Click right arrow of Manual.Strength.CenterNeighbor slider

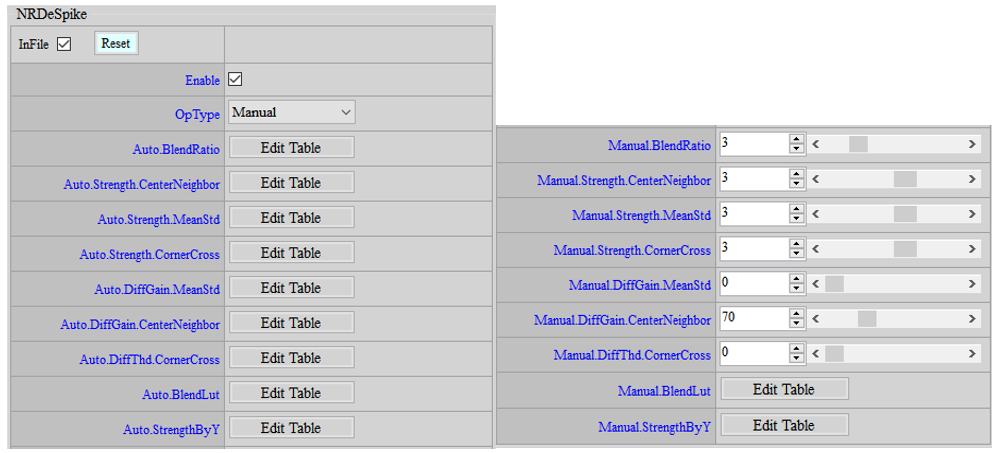click(972, 179)
